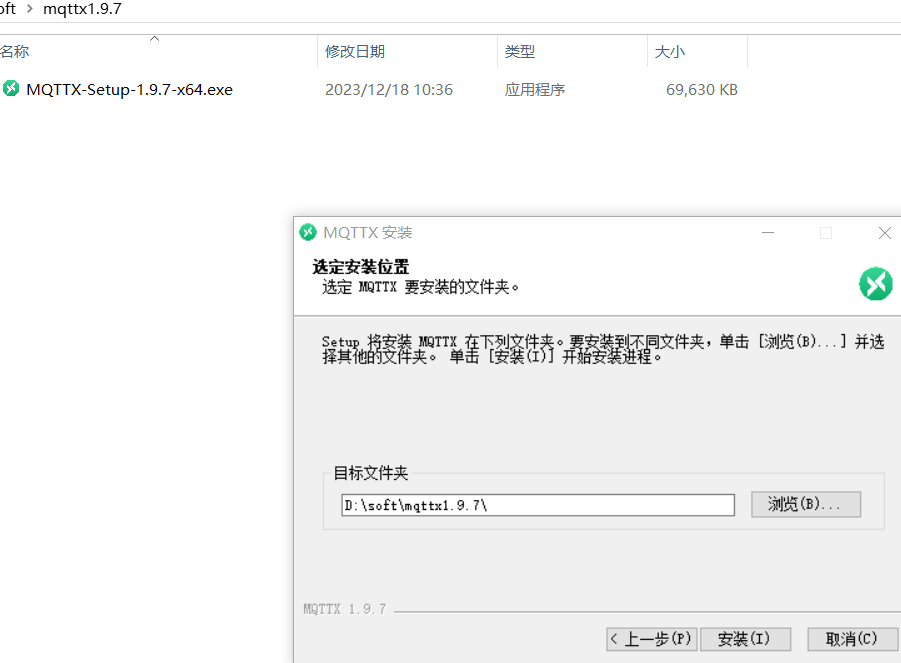The image size is (901, 663).
Task: Click the MQTTX-Setup-1.9.7-x64.exe file icon
Action: (x=11, y=89)
